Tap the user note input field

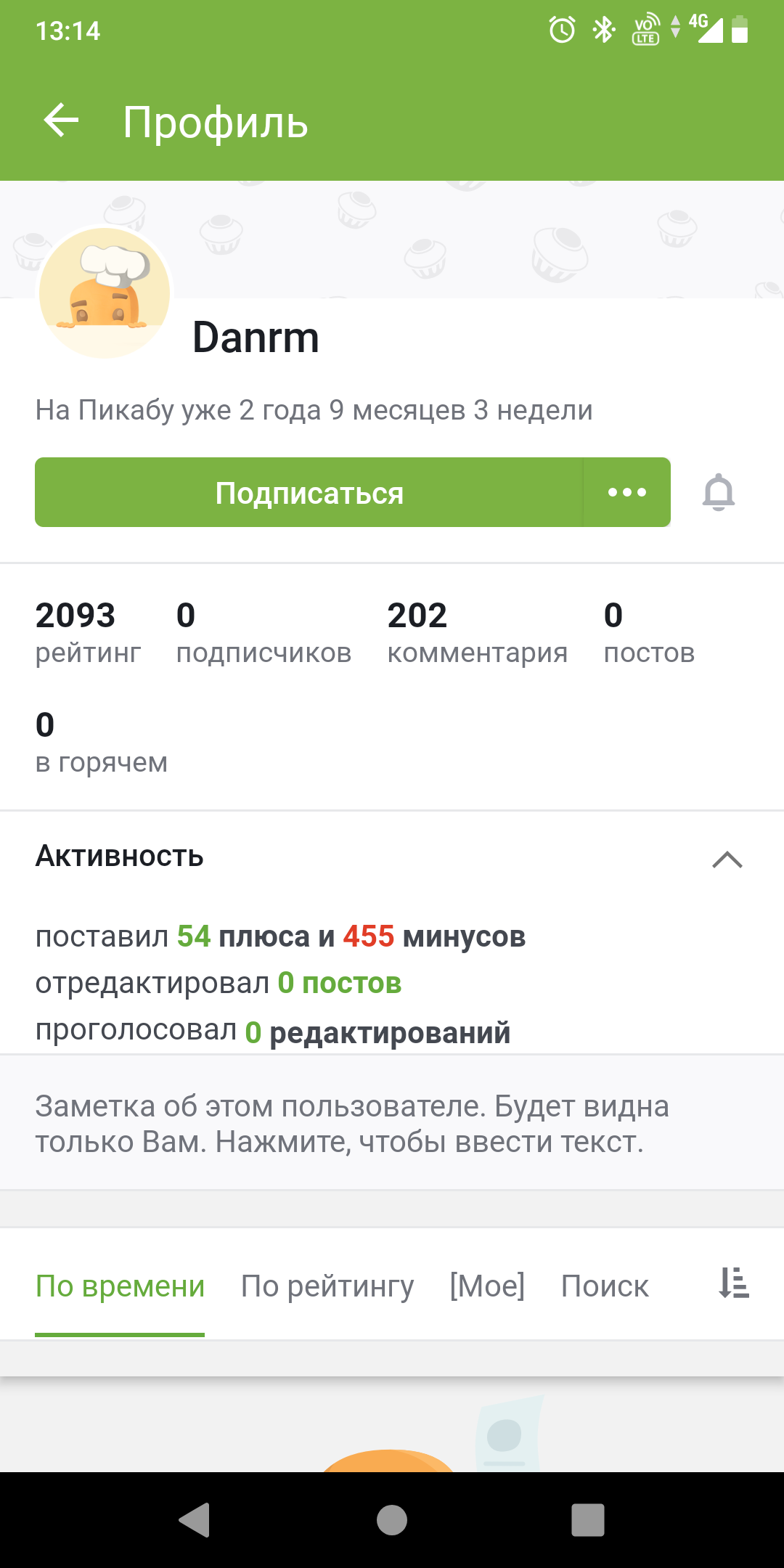coord(392,1124)
